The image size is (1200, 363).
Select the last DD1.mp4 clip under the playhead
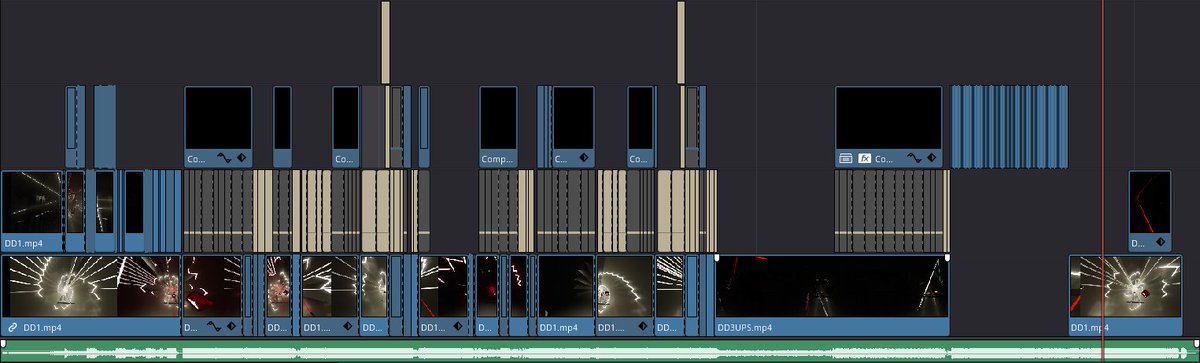pos(1125,295)
